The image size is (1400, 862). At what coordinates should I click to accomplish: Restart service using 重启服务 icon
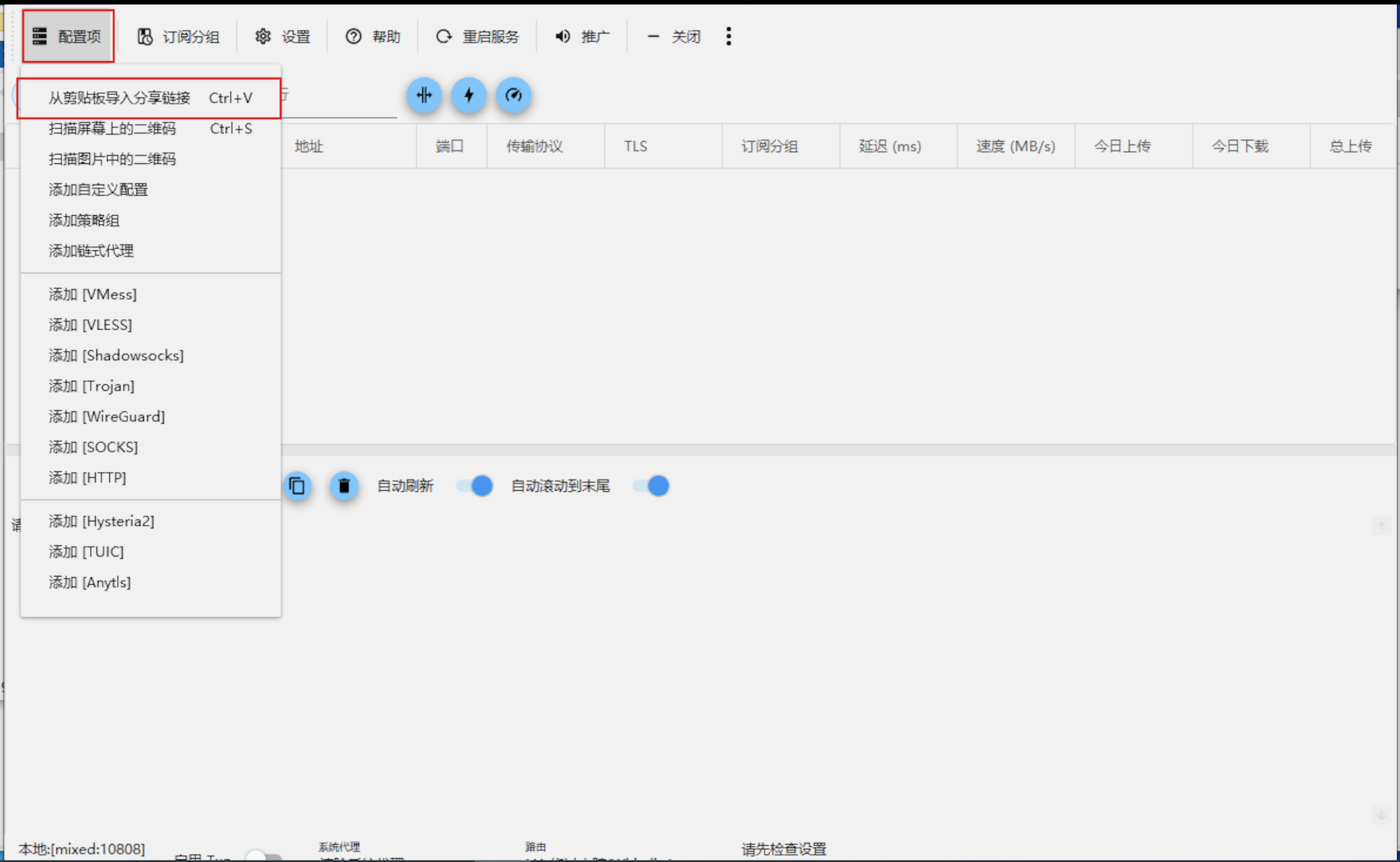pyautogui.click(x=478, y=36)
